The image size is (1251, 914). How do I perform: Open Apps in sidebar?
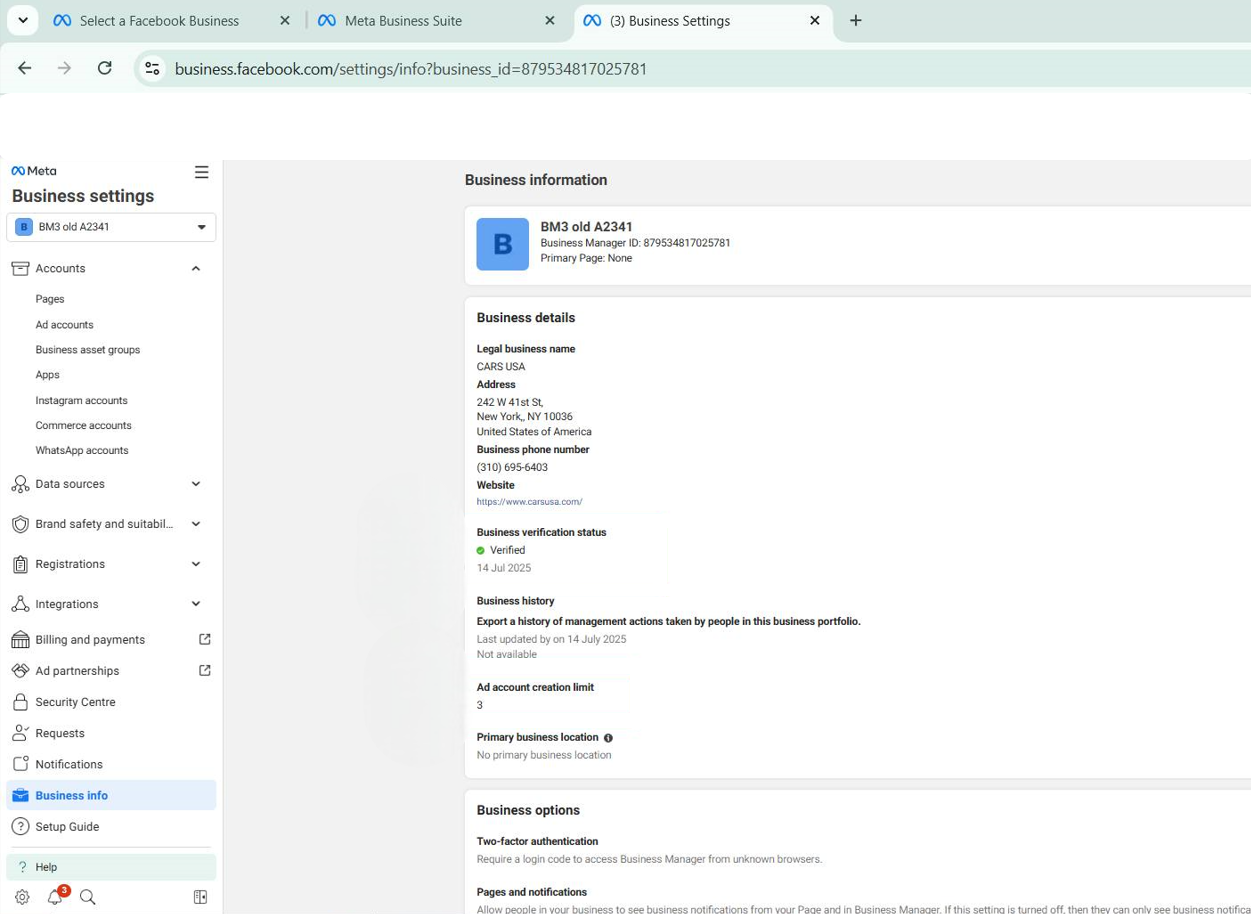(47, 375)
